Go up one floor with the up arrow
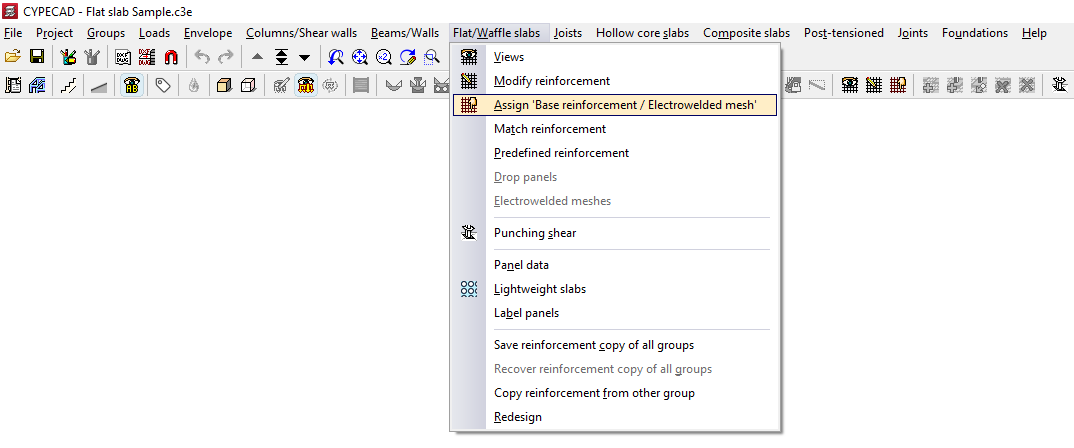Screen dimensions: 1074x448 coord(258,57)
